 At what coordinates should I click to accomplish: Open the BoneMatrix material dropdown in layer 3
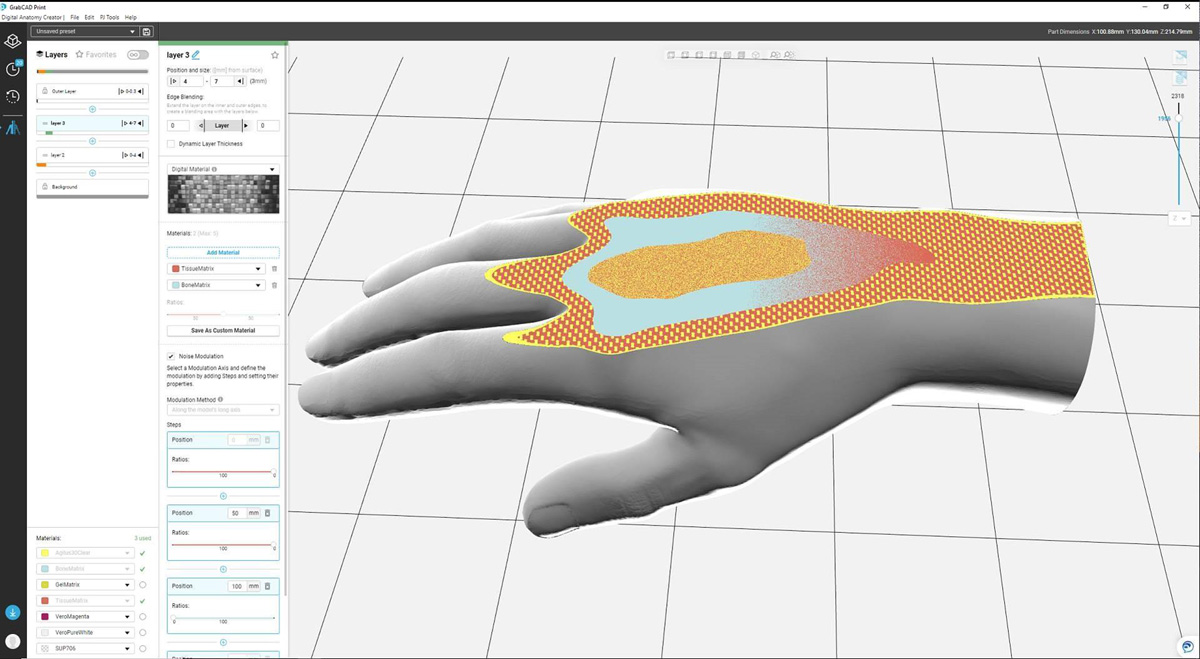point(216,285)
